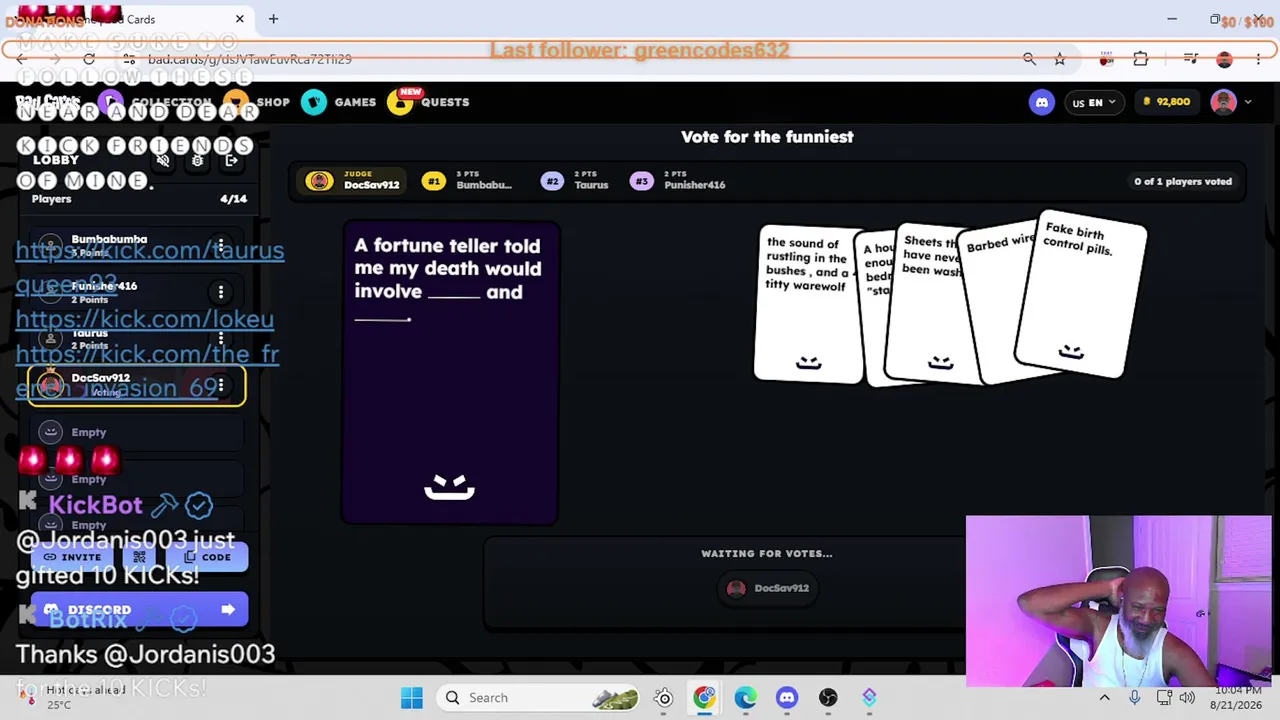
Task: Open Microsoft Edge from the taskbar
Action: point(746,697)
